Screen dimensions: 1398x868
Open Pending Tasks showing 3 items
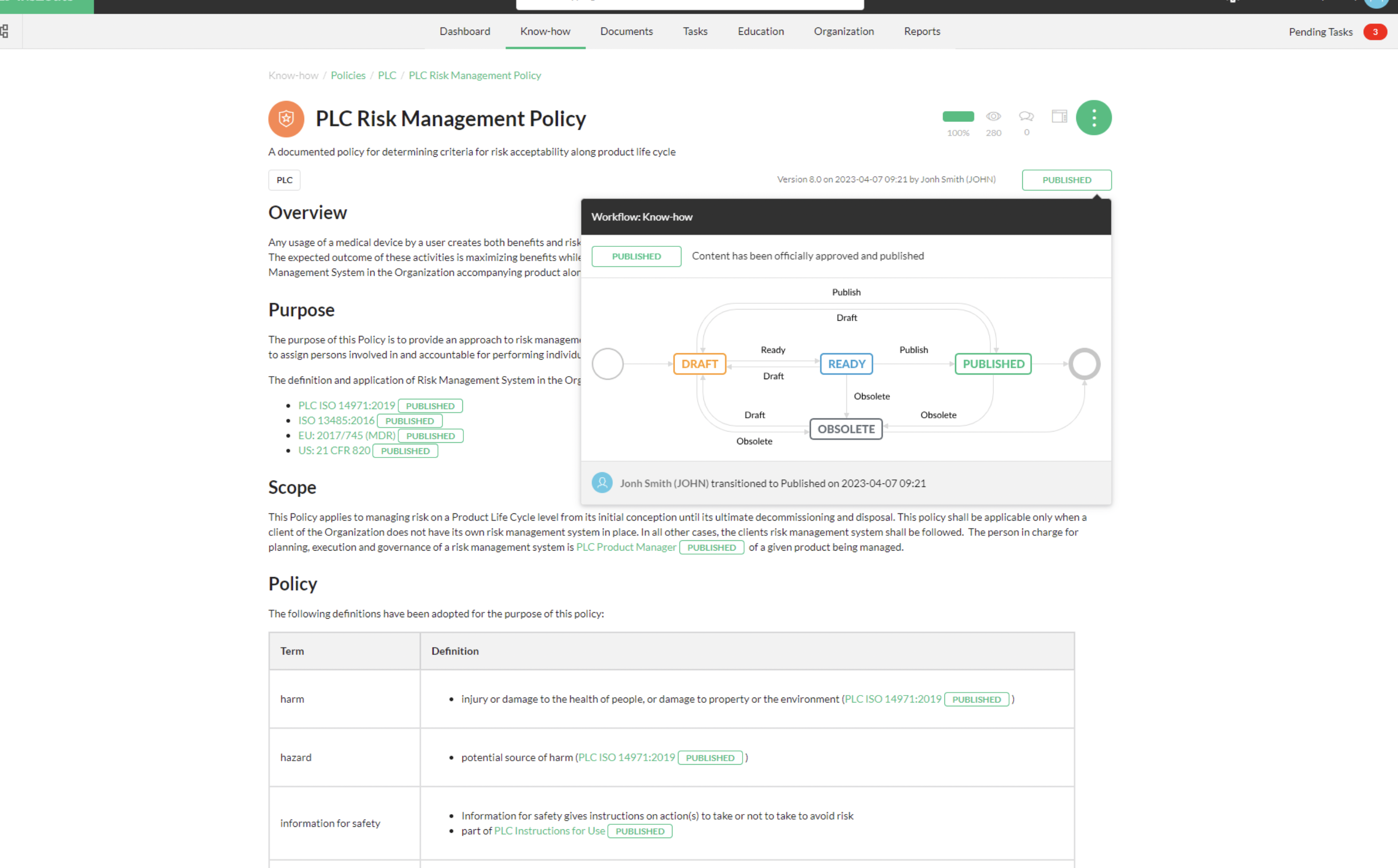pos(1321,31)
